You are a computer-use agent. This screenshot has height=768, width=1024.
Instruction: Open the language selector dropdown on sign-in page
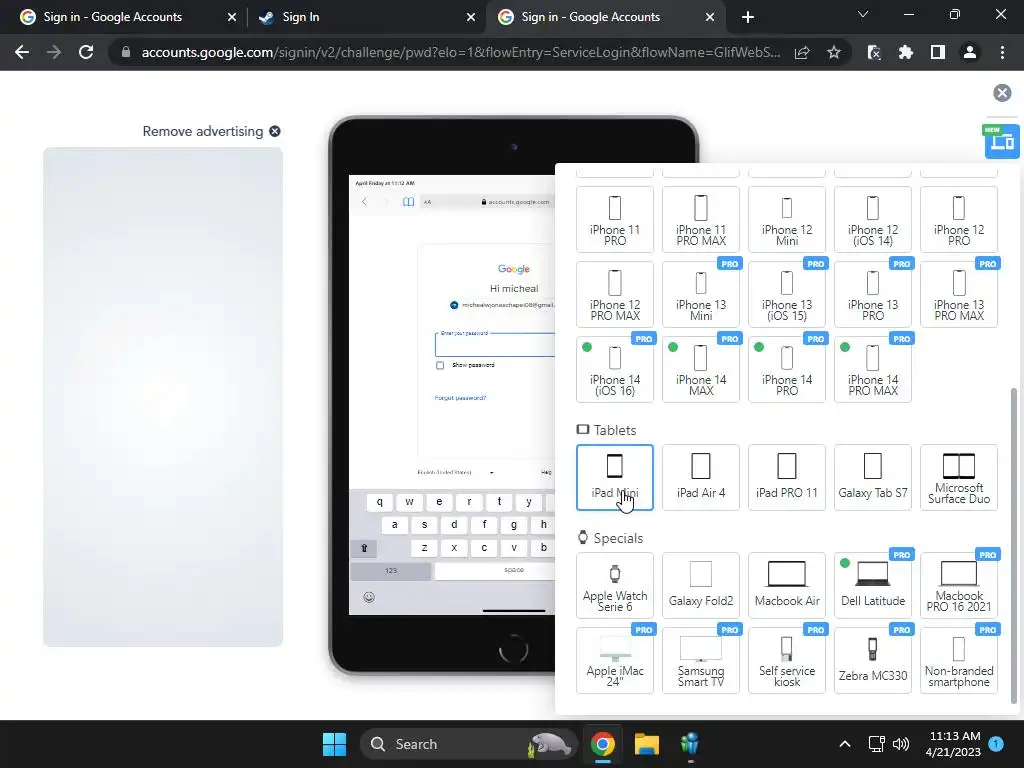(455, 472)
